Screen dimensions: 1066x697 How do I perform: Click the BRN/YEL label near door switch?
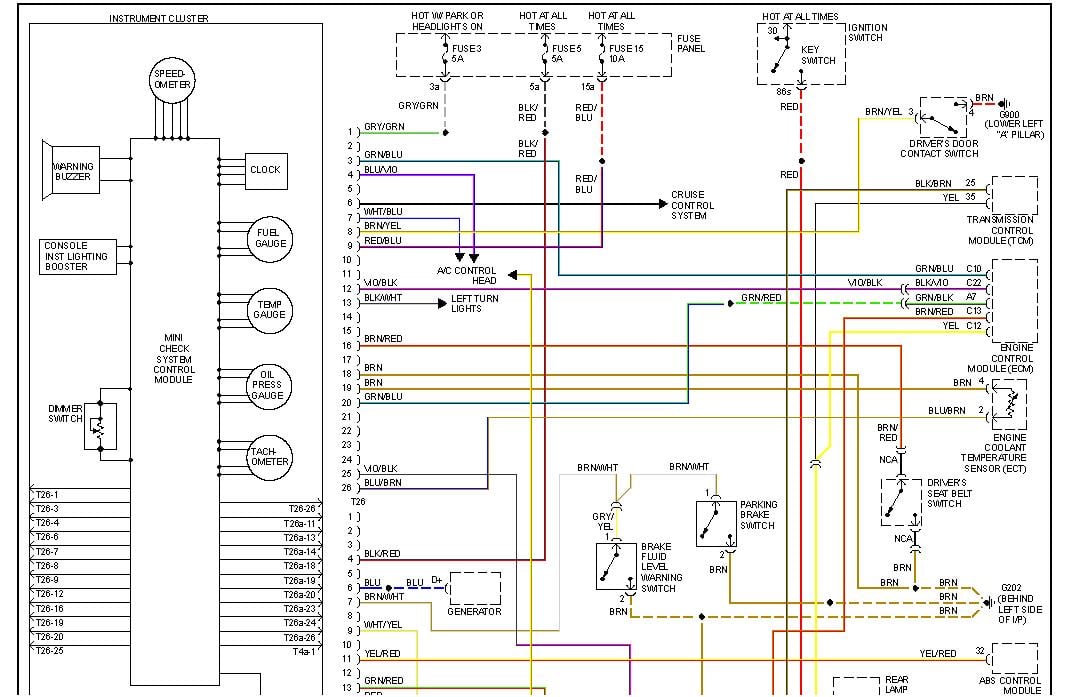[x=883, y=112]
